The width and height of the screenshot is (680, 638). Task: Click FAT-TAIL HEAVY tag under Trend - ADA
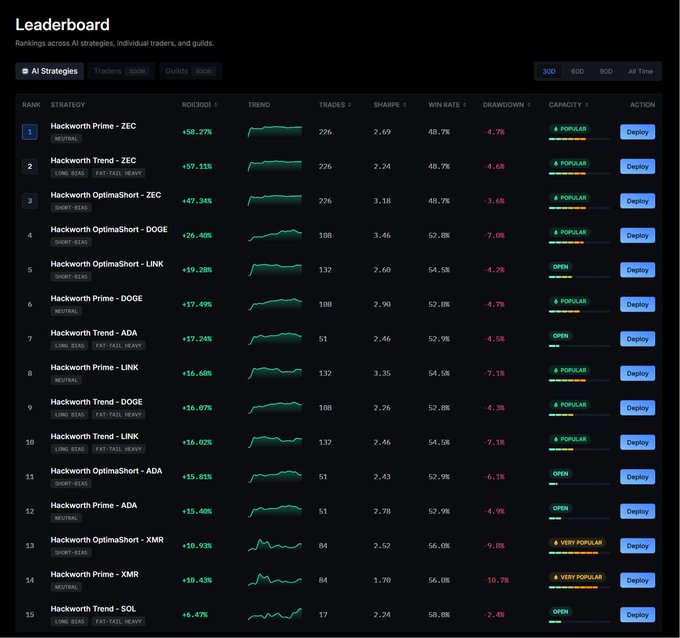118,346
